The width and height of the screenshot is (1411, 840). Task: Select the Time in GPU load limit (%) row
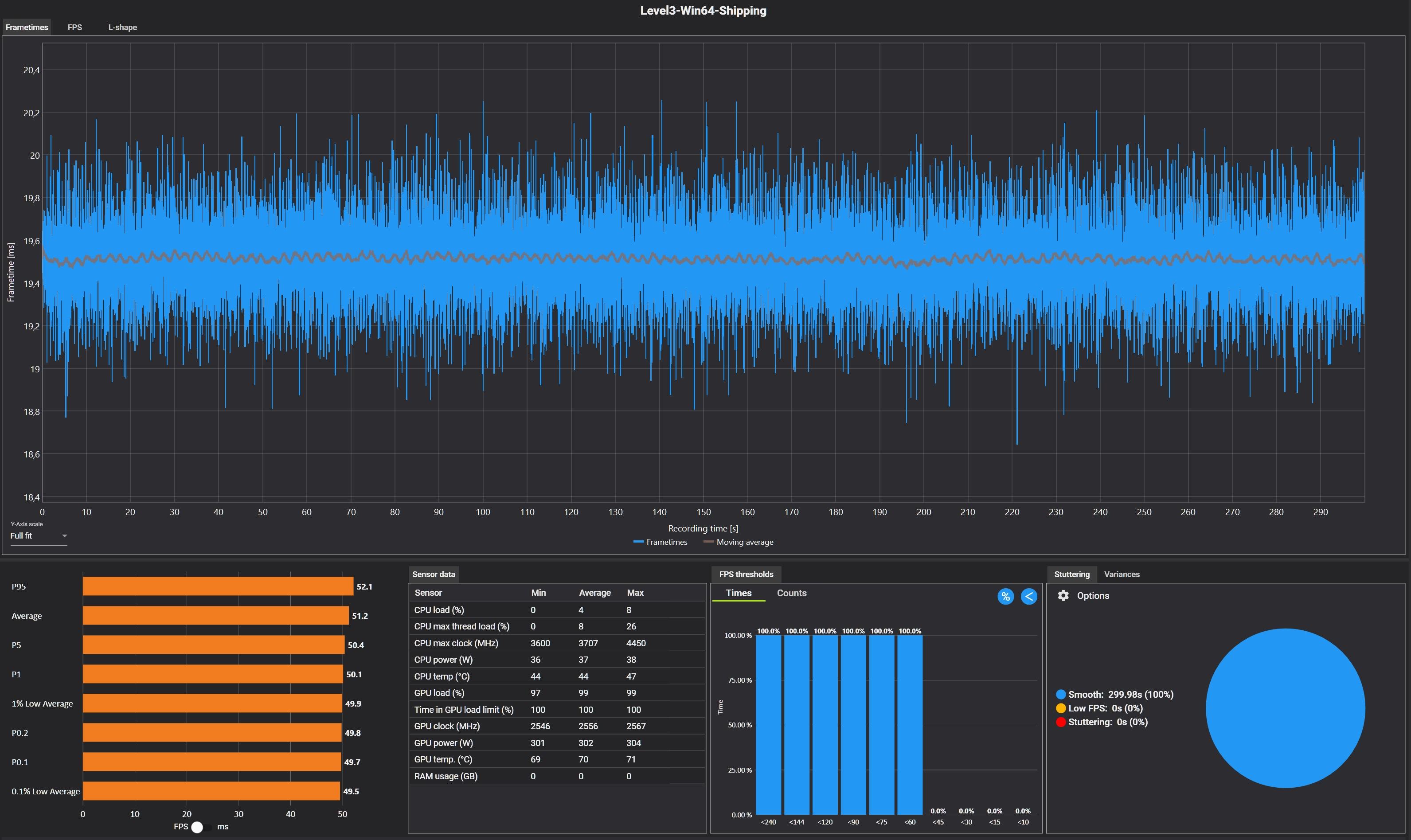tap(557, 710)
